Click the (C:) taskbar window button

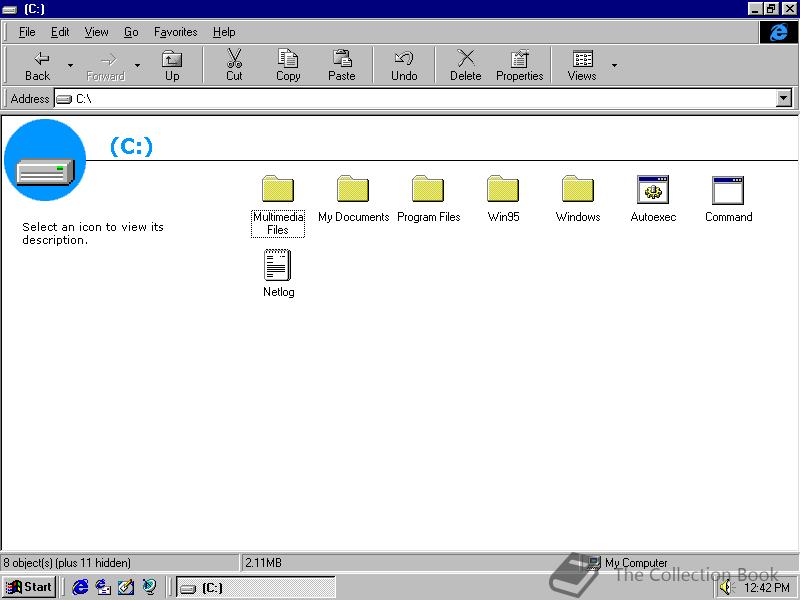(x=256, y=587)
